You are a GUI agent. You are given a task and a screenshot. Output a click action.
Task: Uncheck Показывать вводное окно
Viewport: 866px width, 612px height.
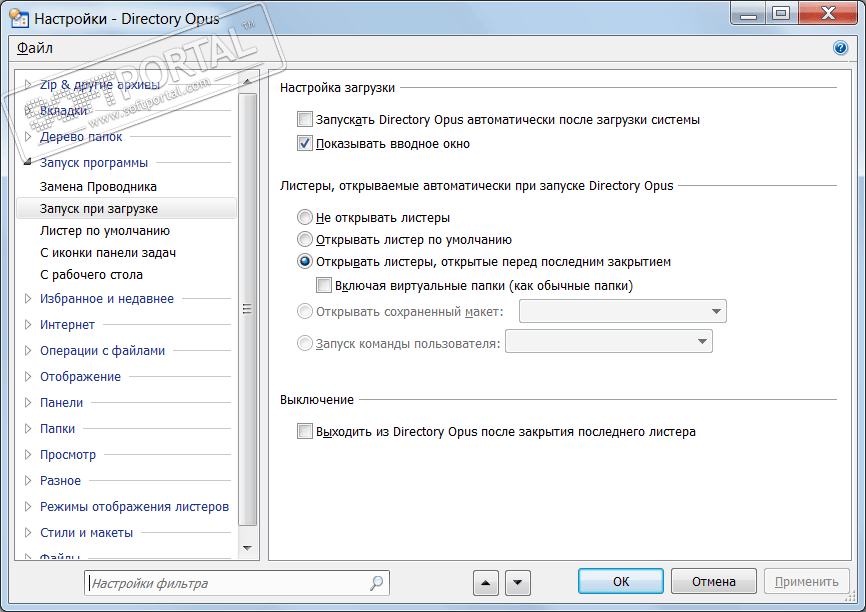304,144
